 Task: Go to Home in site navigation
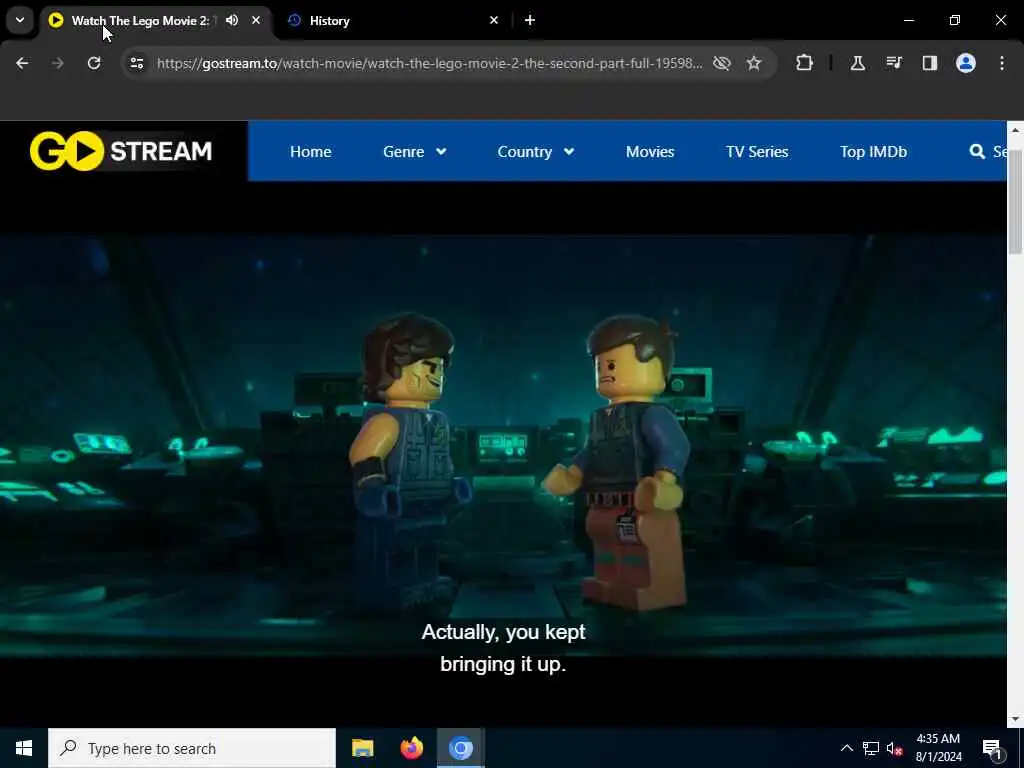click(310, 152)
